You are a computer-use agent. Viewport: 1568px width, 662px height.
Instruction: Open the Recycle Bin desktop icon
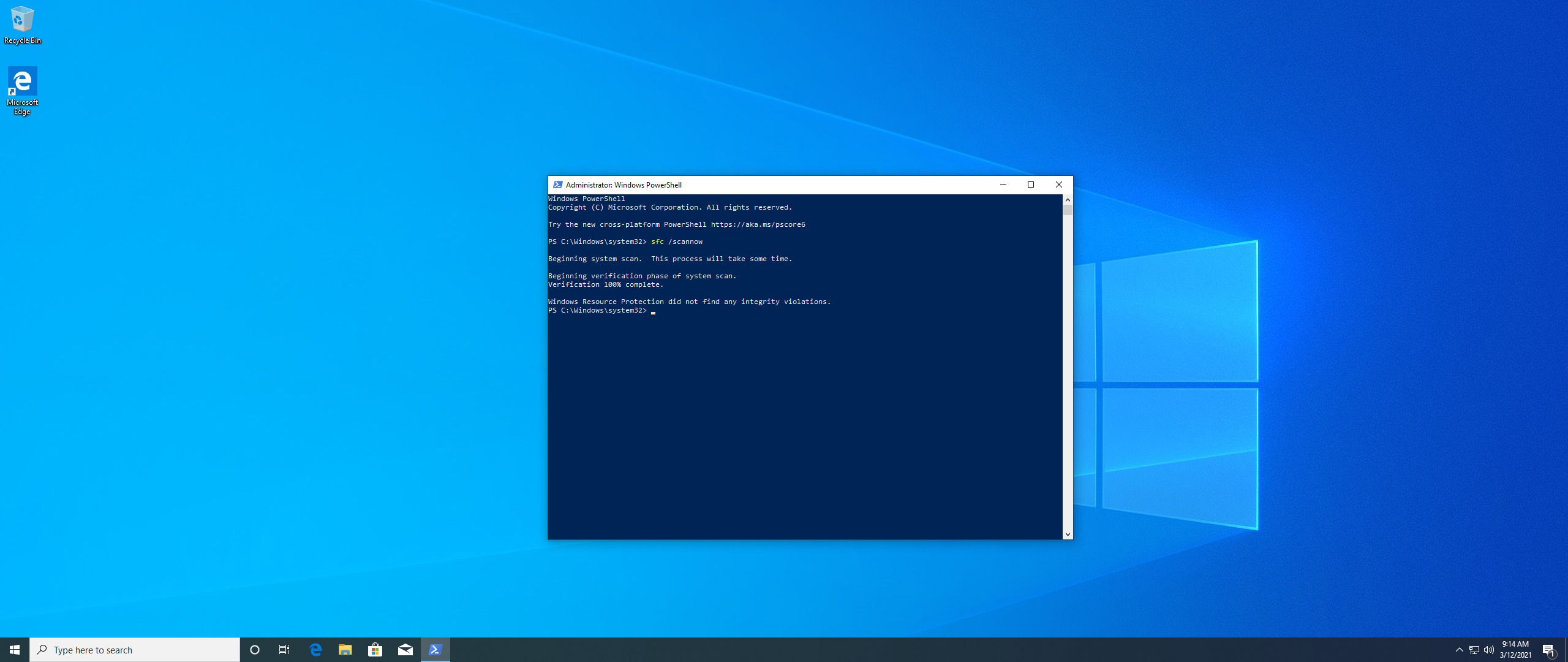(23, 25)
